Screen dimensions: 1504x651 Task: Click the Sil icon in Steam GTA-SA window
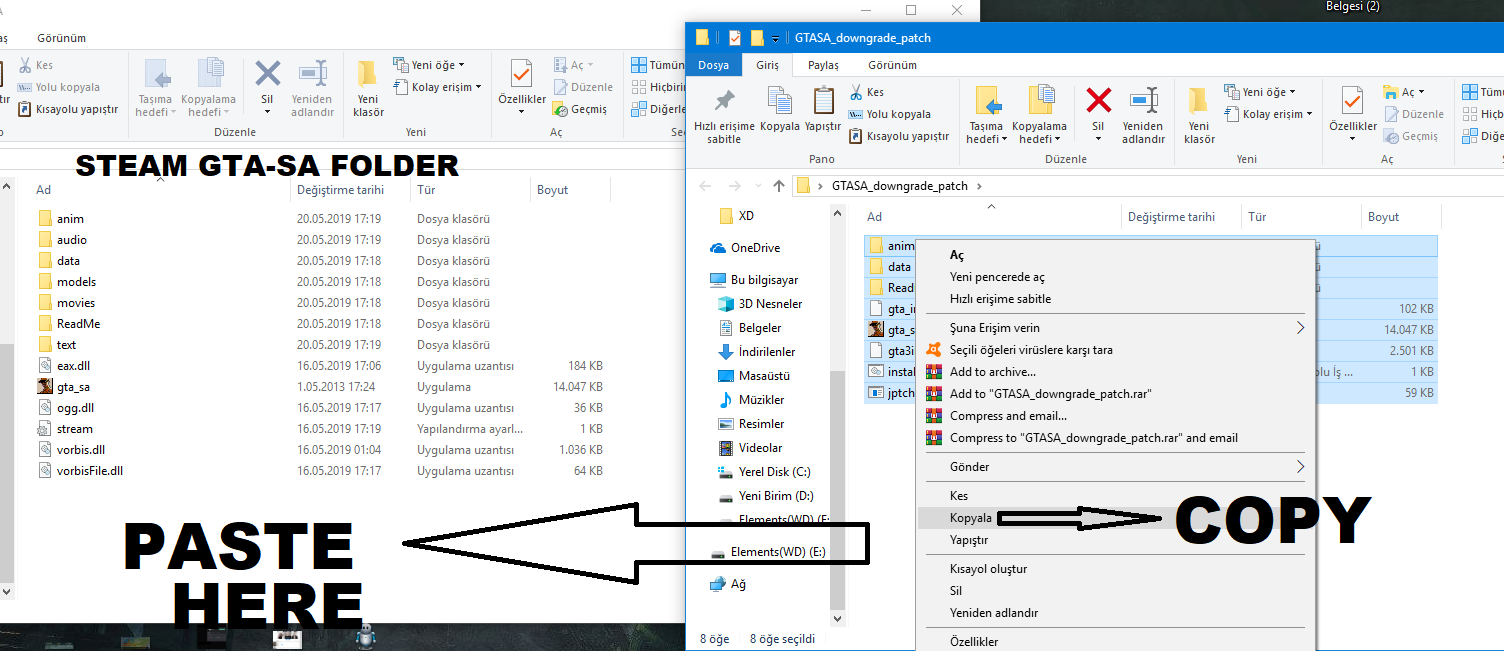[x=267, y=74]
